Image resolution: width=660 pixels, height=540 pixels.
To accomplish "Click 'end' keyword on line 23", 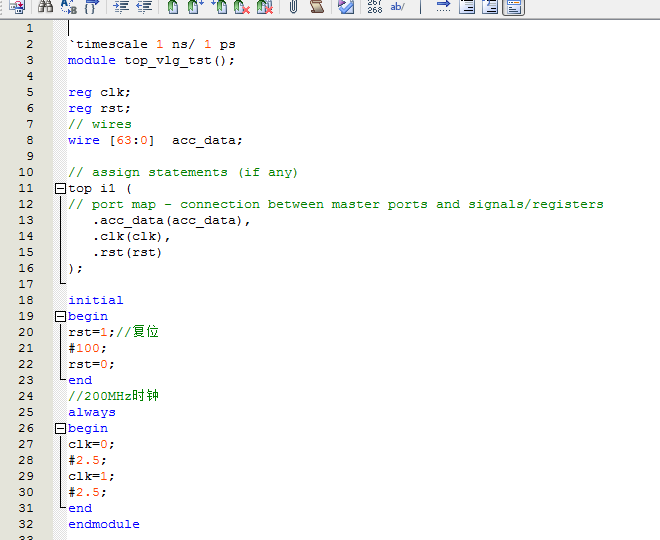I will pos(80,380).
